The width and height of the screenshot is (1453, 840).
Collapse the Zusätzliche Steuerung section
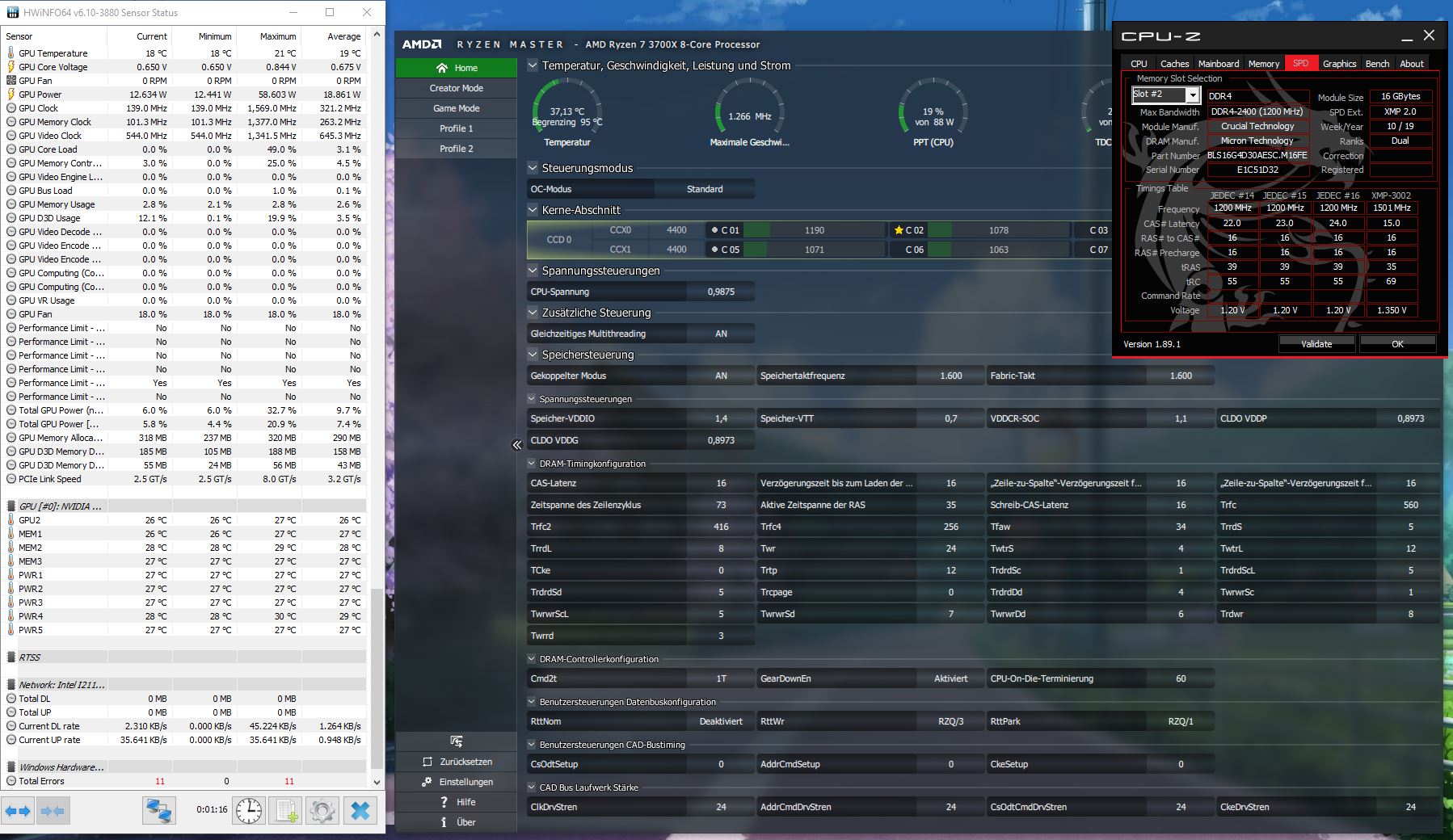click(x=533, y=313)
